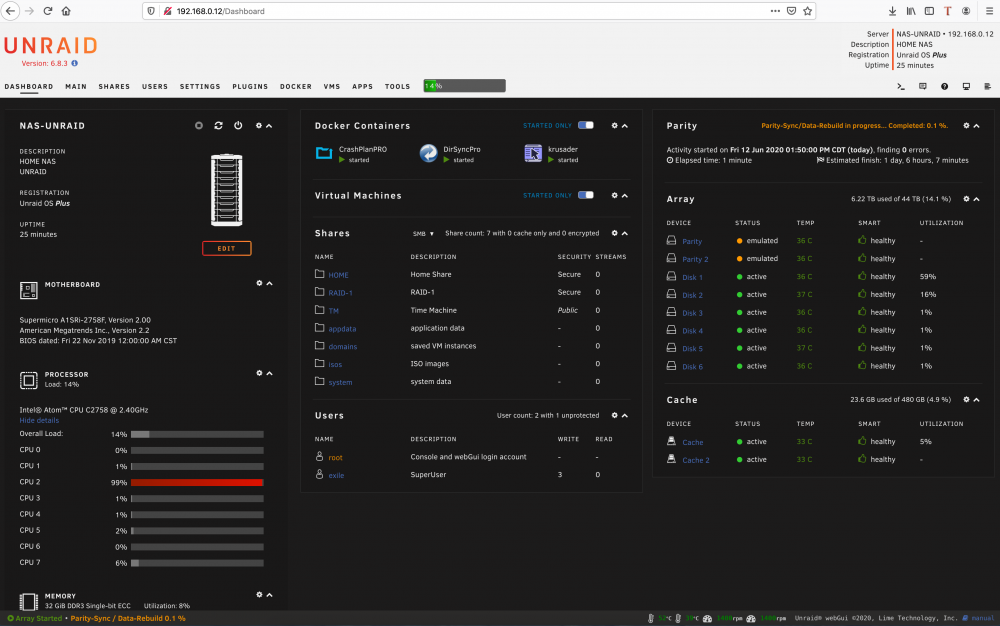Viewport: 1000px width, 626px height.
Task: Open the info/monitor icon in the top bar
Action: (x=966, y=87)
